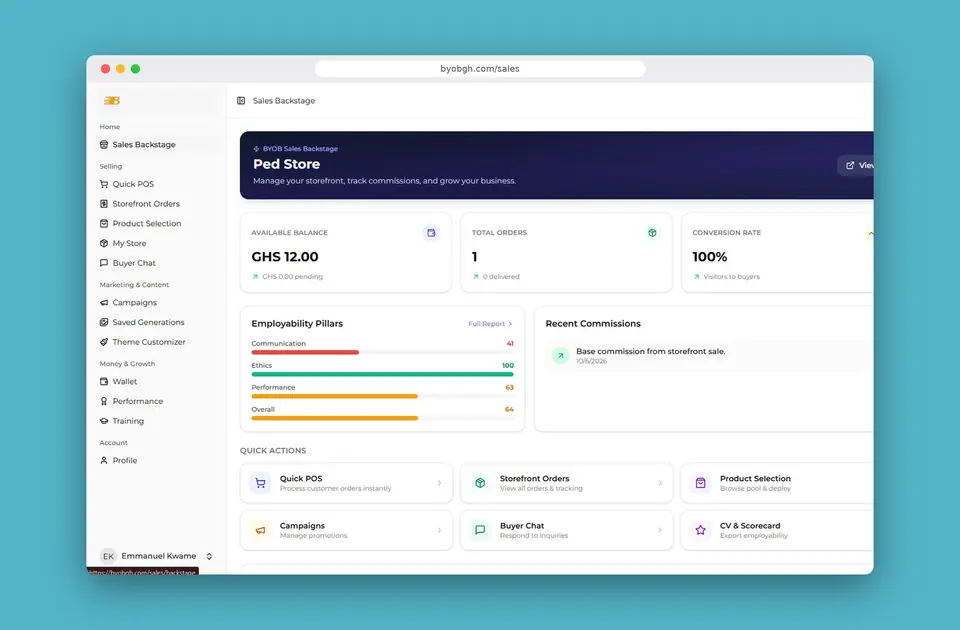Image resolution: width=960 pixels, height=630 pixels.
Task: Click the green Ethics progress bar
Action: (x=382, y=374)
